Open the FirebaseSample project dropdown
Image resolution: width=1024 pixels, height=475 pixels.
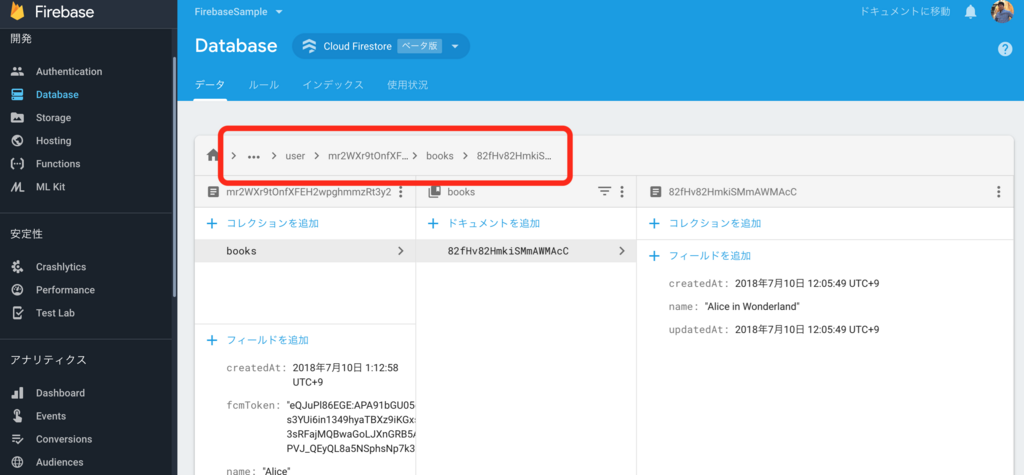(x=238, y=12)
